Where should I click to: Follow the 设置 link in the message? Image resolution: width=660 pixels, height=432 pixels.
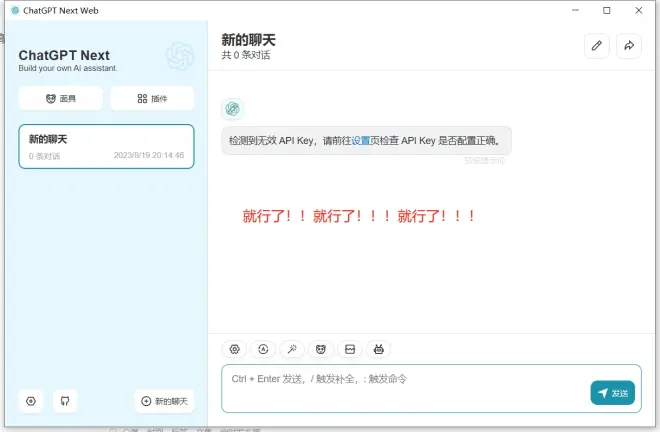(x=360, y=141)
